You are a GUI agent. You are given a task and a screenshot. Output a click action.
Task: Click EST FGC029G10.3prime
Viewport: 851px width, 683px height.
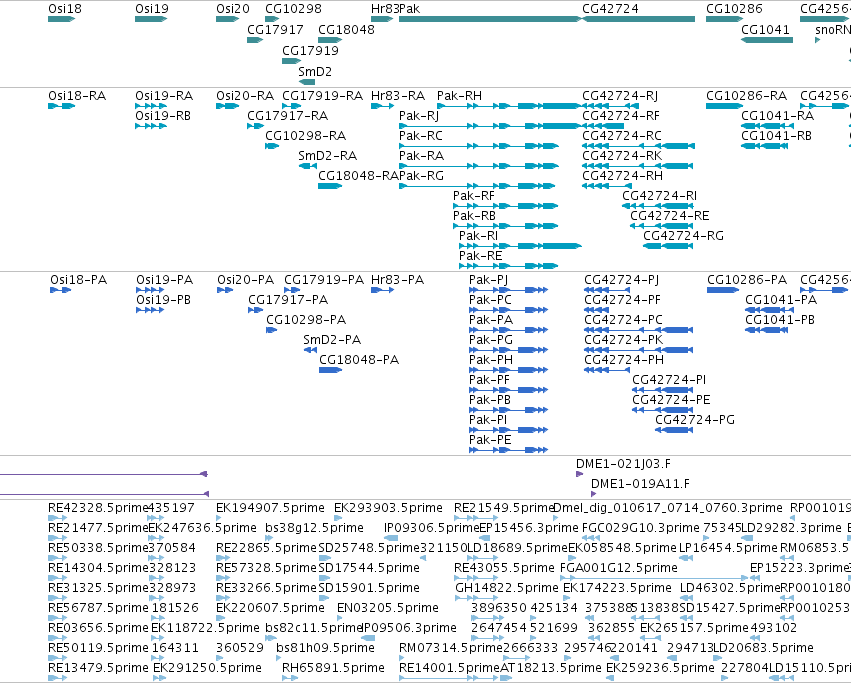(640, 528)
